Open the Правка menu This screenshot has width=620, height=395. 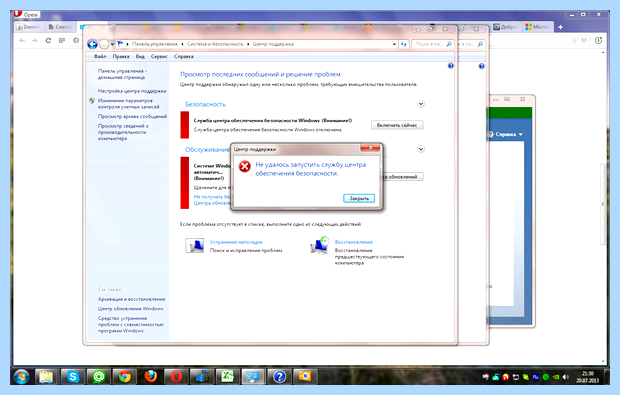point(121,57)
